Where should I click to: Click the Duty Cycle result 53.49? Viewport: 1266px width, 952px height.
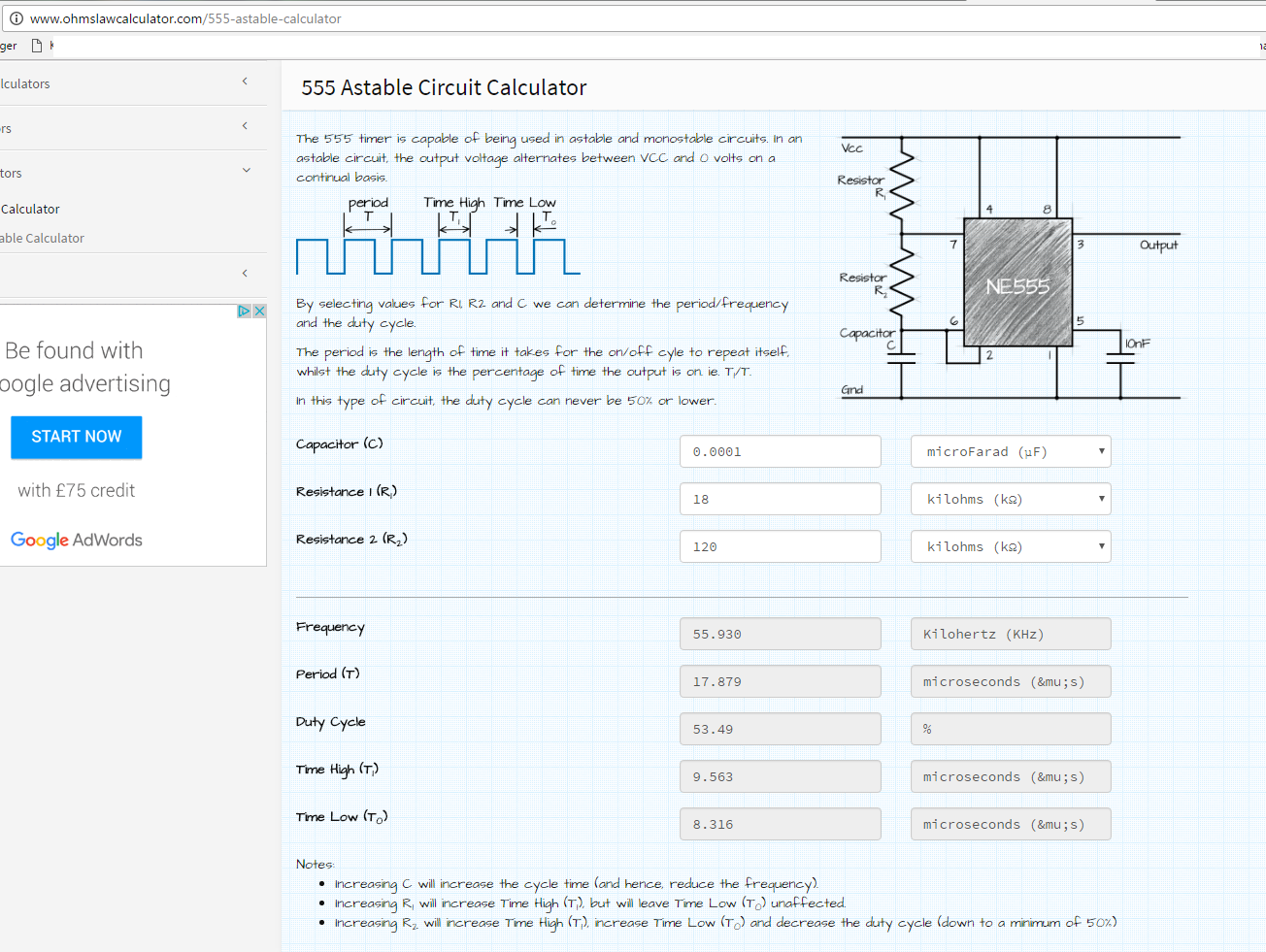[781, 729]
